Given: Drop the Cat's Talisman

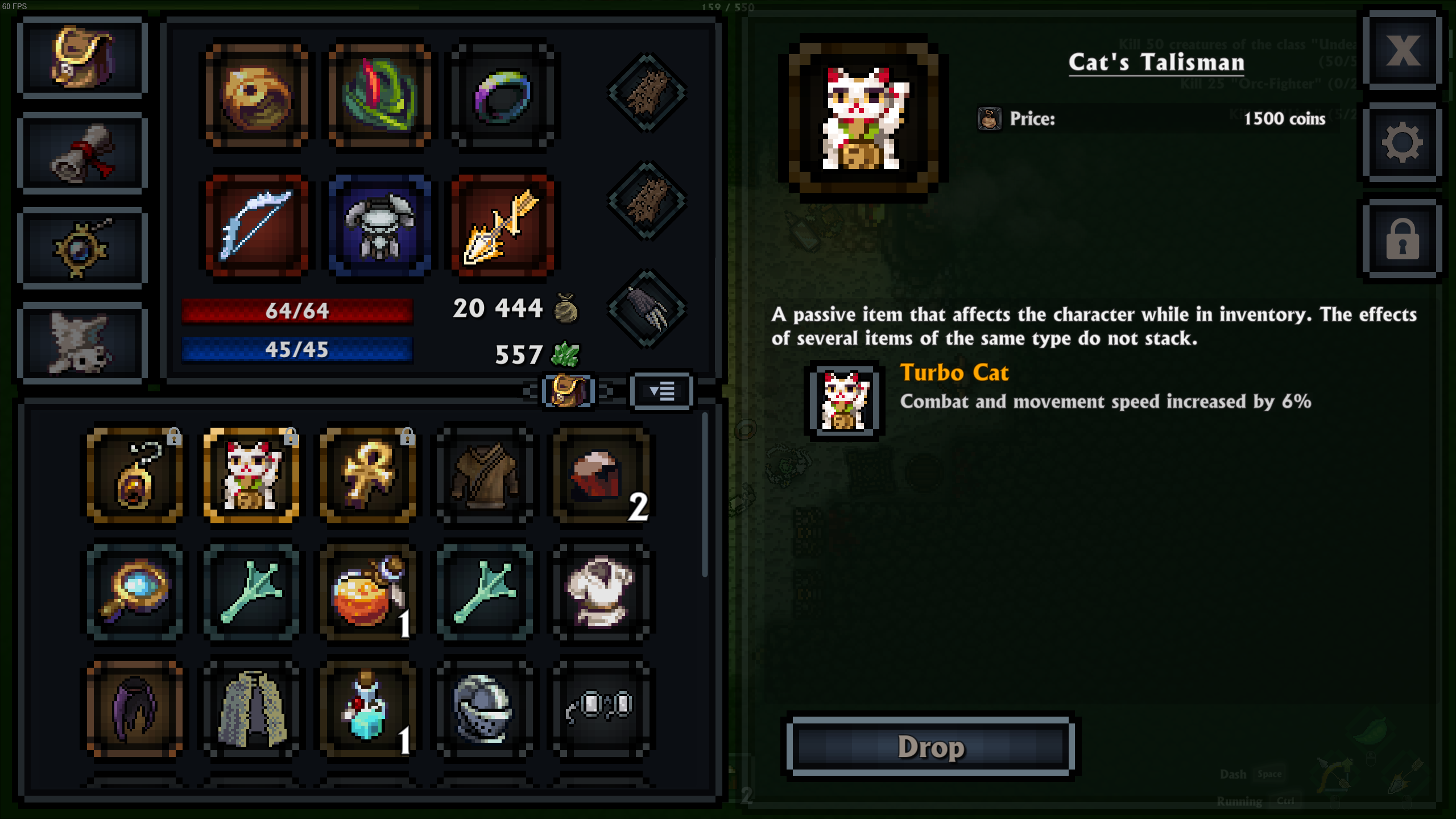Looking at the screenshot, I should pyautogui.click(x=931, y=746).
